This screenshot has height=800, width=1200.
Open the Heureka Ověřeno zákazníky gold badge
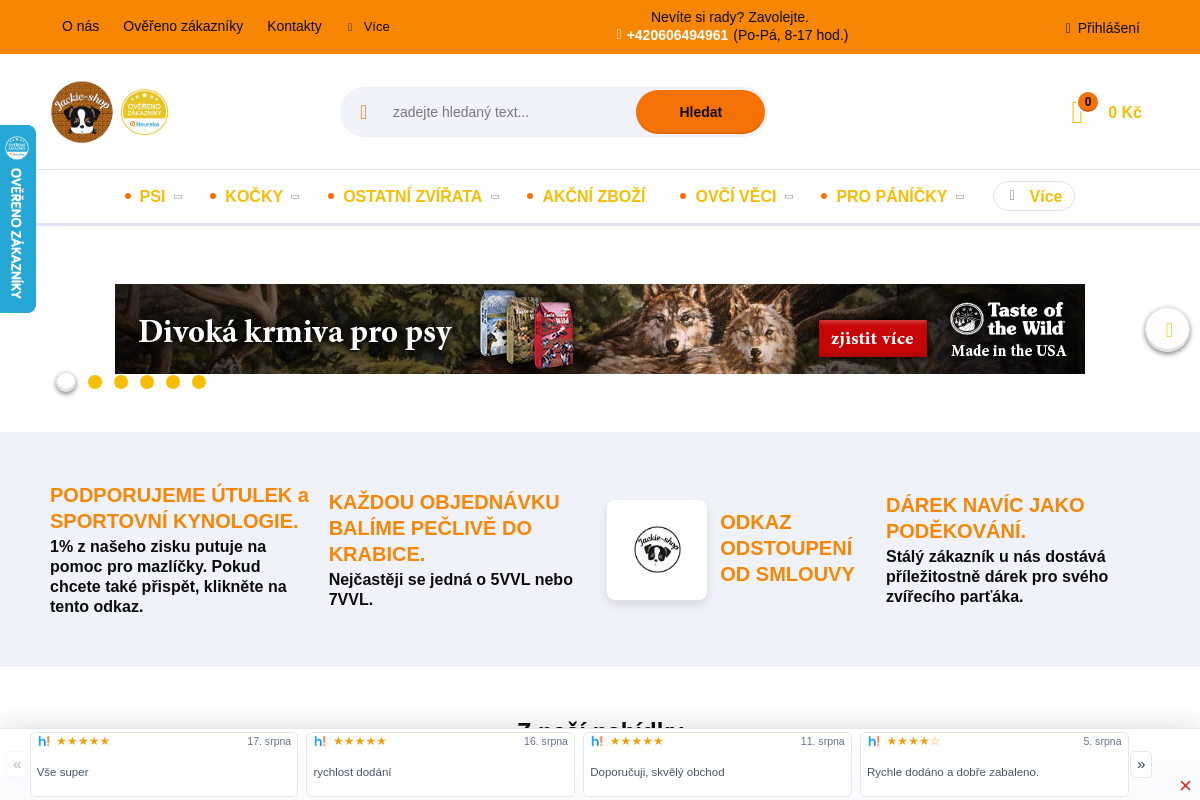coord(145,112)
